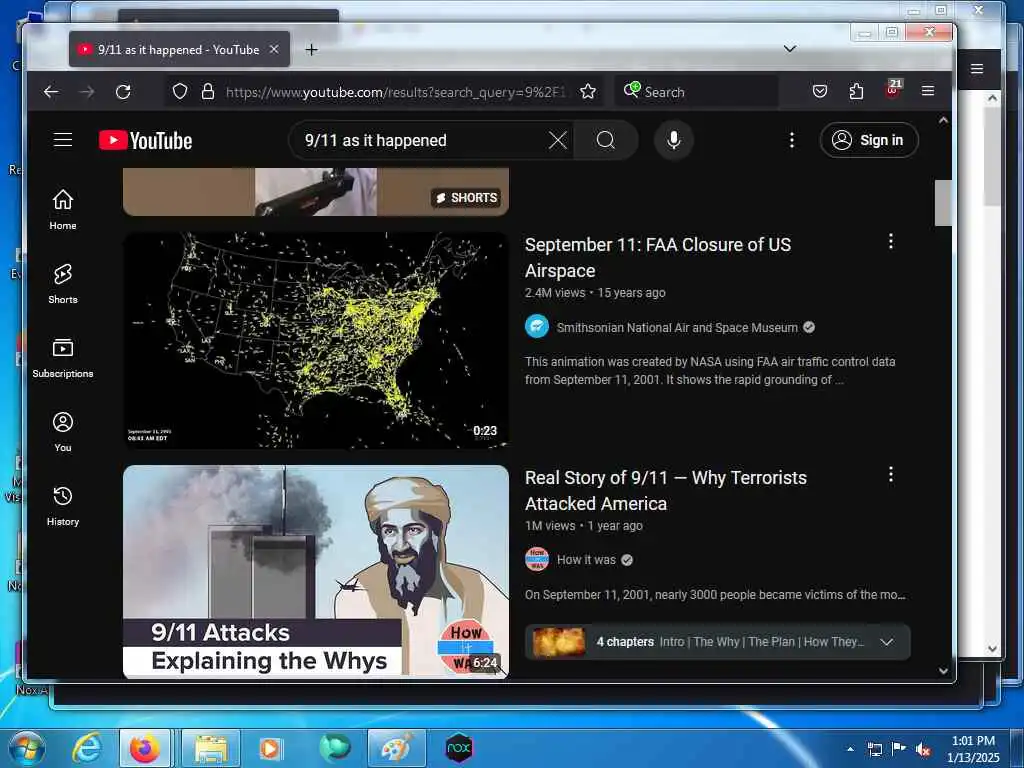
Task: Click page scrollbar up arrow
Action: (943, 120)
